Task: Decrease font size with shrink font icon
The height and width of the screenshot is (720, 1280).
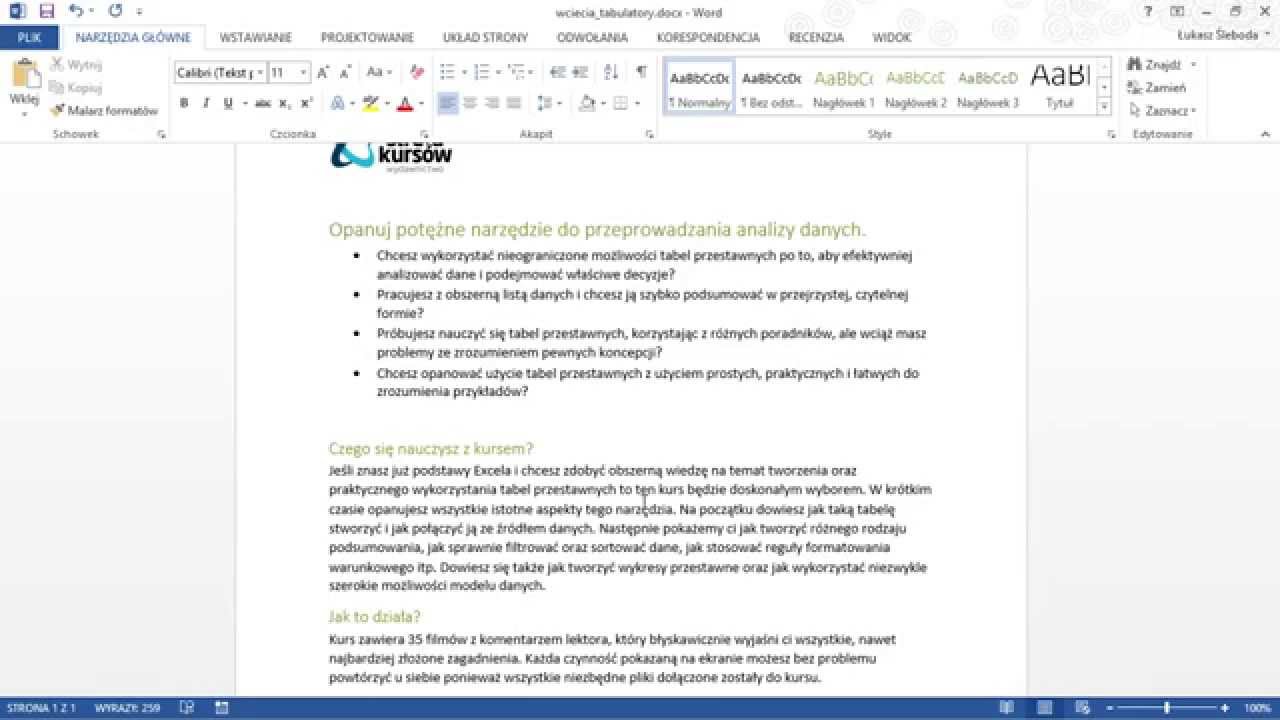Action: (345, 73)
